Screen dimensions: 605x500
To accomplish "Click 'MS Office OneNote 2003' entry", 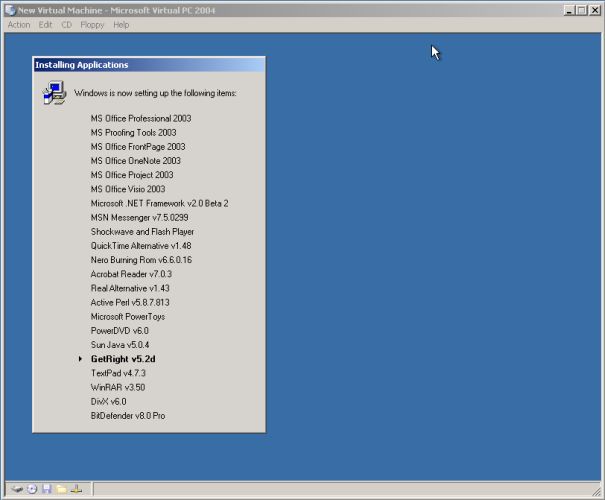I will click(135, 161).
